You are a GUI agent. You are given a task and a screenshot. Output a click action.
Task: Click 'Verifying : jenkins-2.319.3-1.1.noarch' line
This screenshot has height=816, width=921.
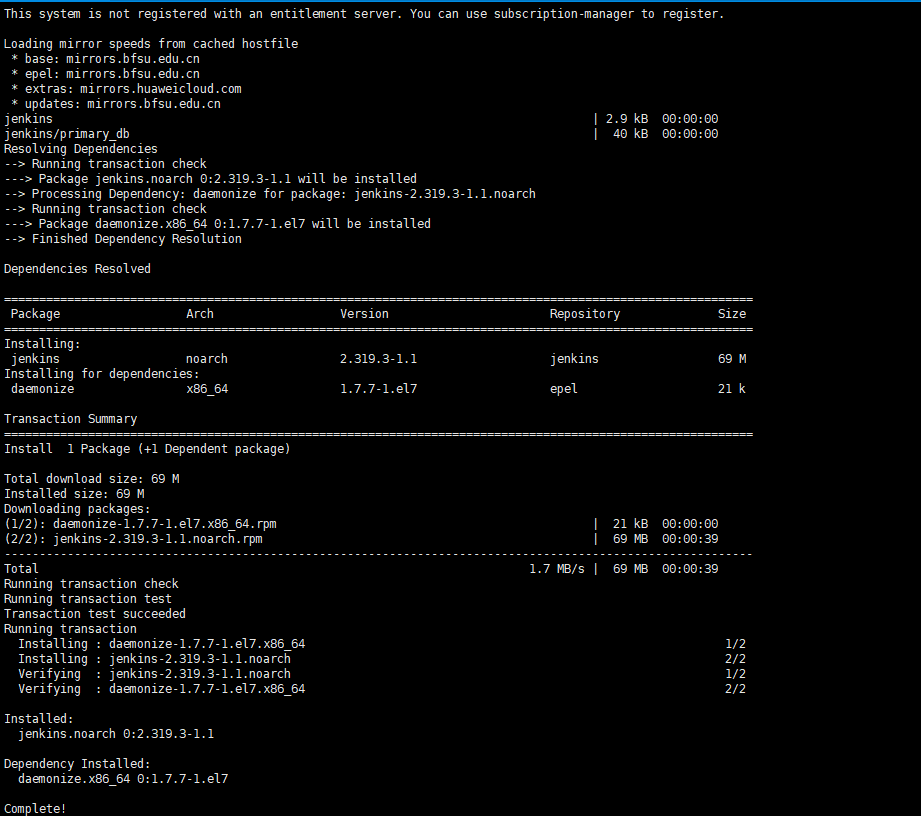(154, 674)
